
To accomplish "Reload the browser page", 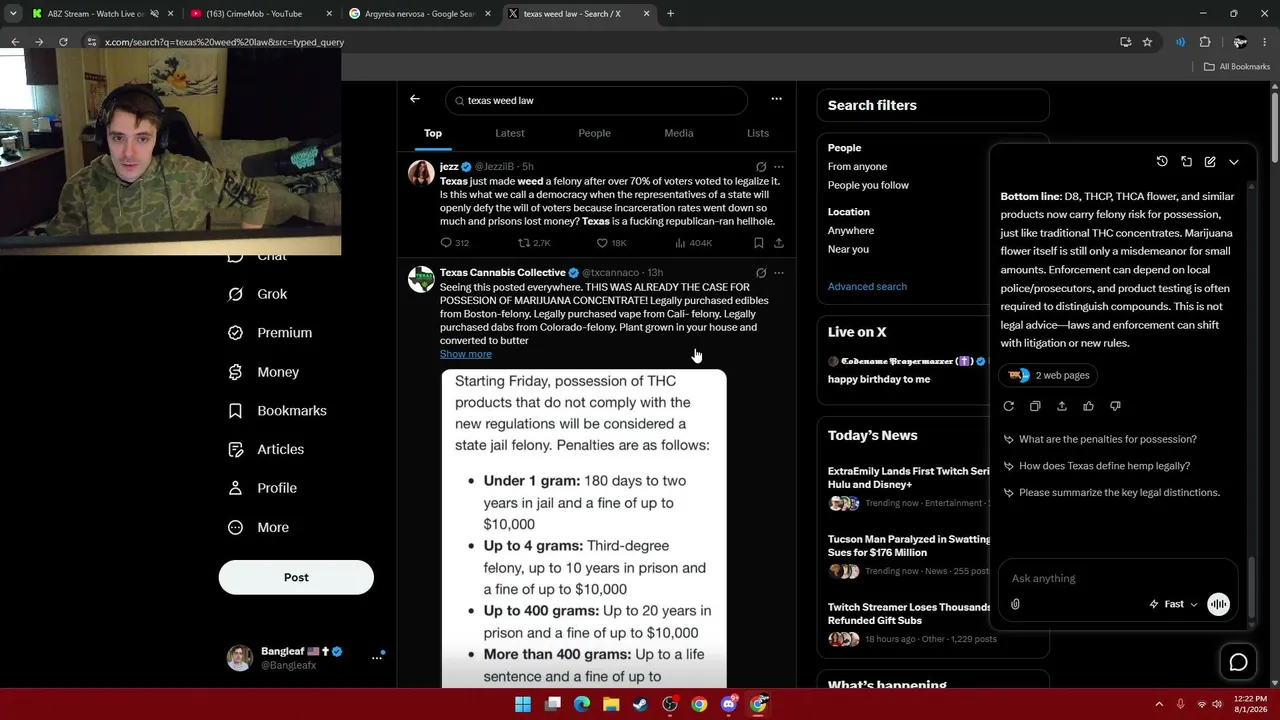I will coord(63,42).
